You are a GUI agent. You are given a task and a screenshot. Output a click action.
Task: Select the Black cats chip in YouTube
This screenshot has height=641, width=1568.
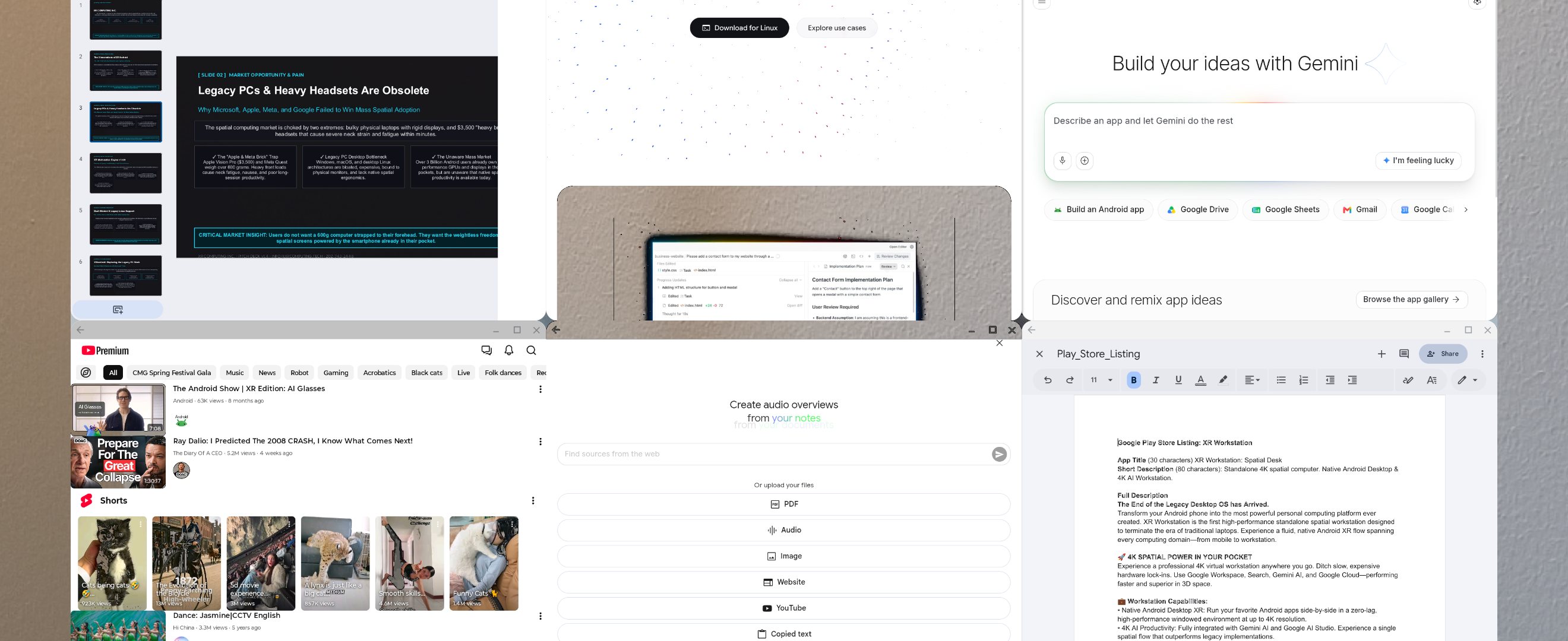pos(426,373)
